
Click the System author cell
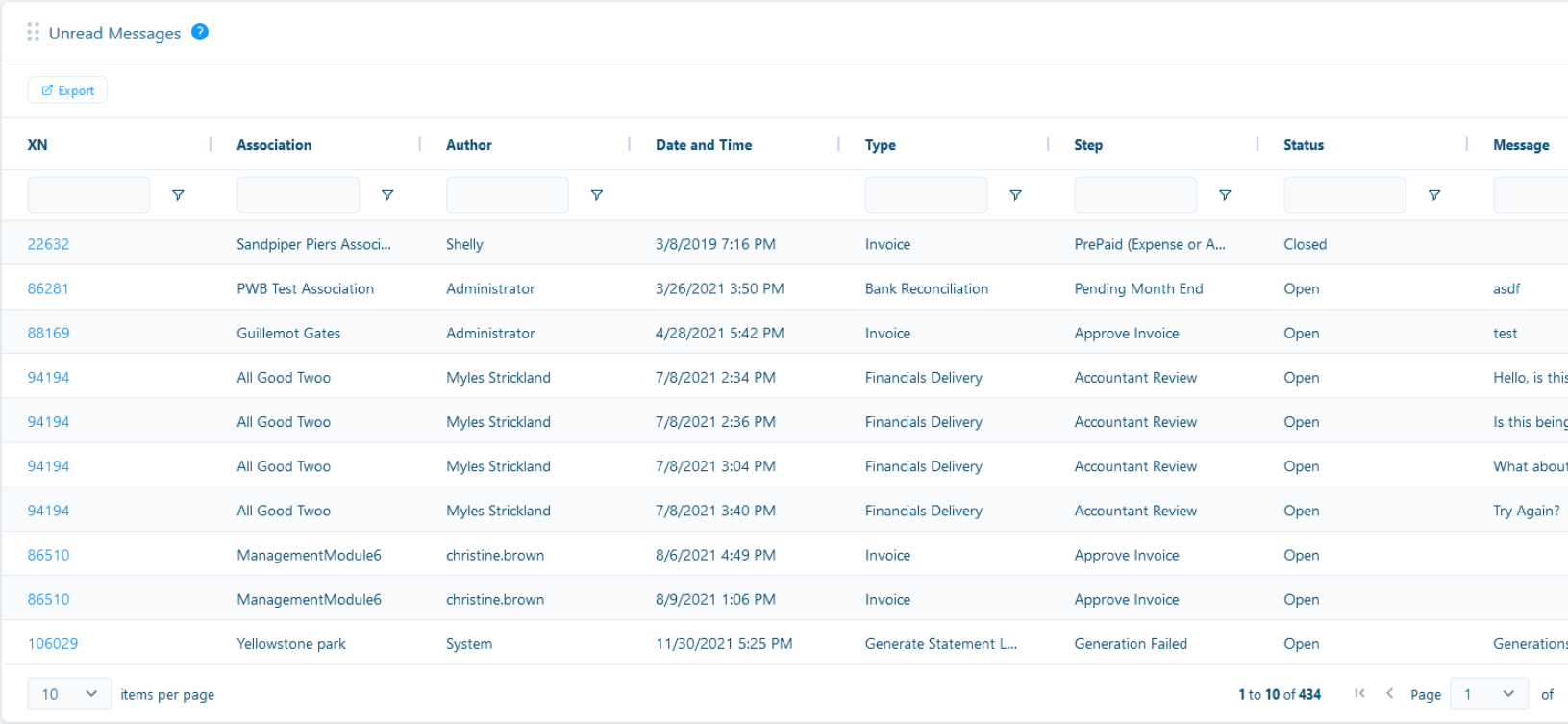tap(469, 643)
